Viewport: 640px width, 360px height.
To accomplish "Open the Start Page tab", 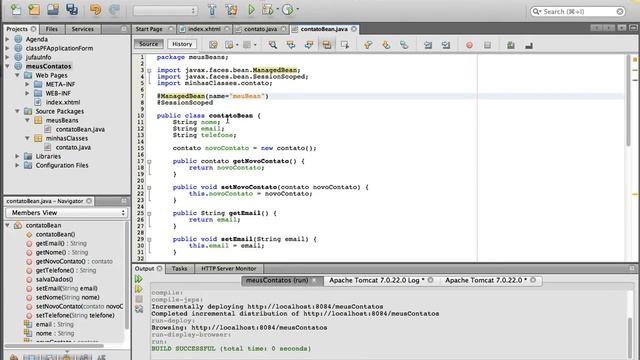I will 149,29.
